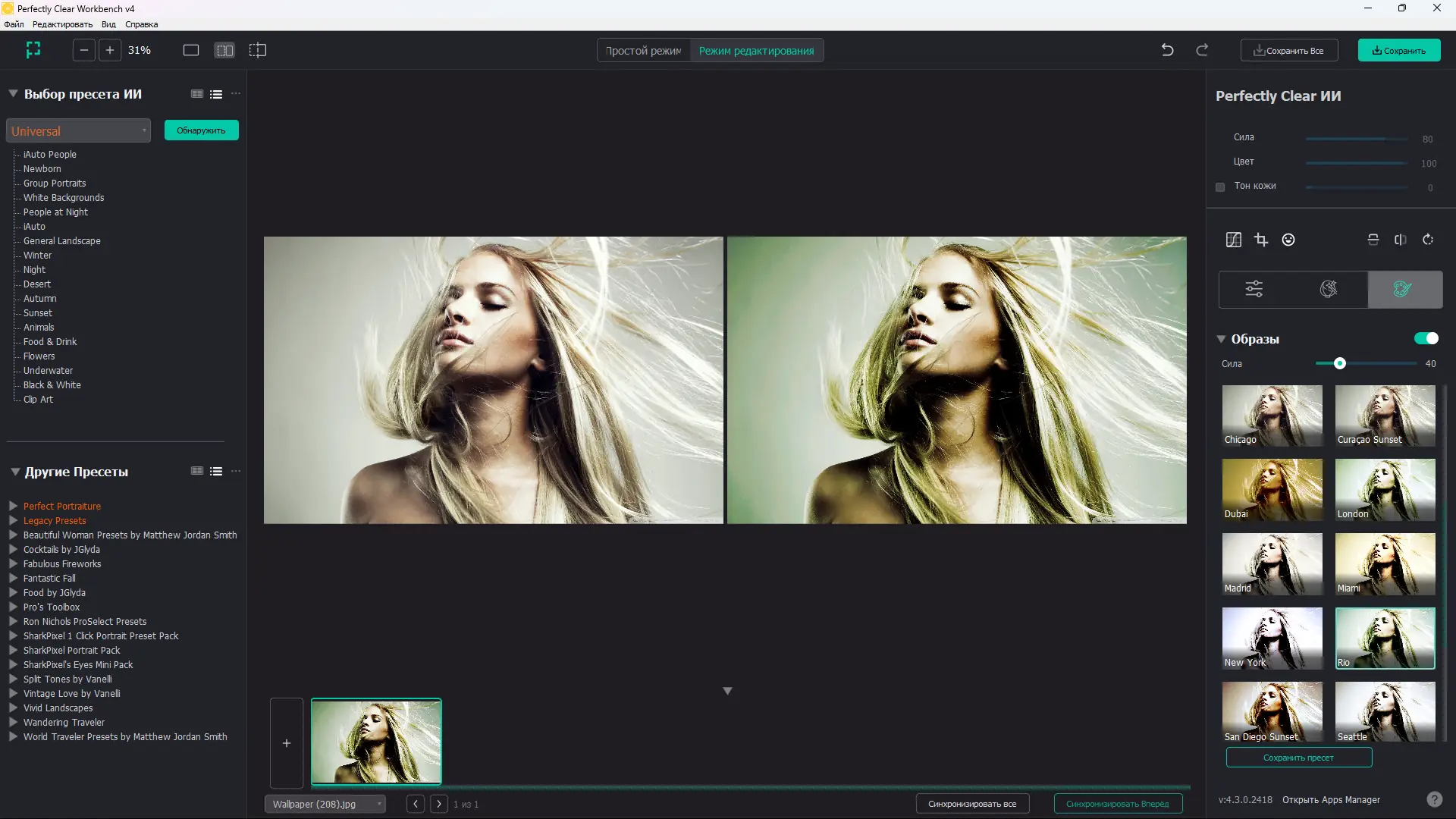Toggle the Образы on/off switch
Image resolution: width=1456 pixels, height=819 pixels.
click(x=1426, y=338)
